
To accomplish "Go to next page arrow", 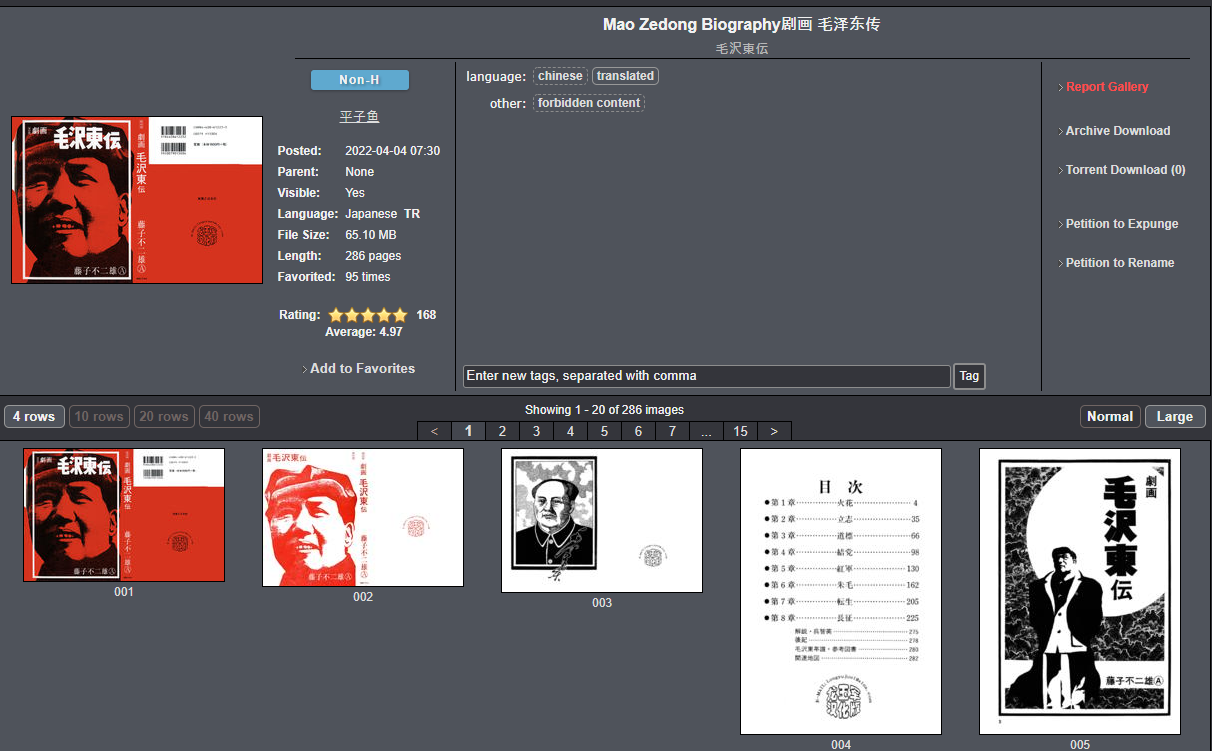I will pyautogui.click(x=774, y=431).
